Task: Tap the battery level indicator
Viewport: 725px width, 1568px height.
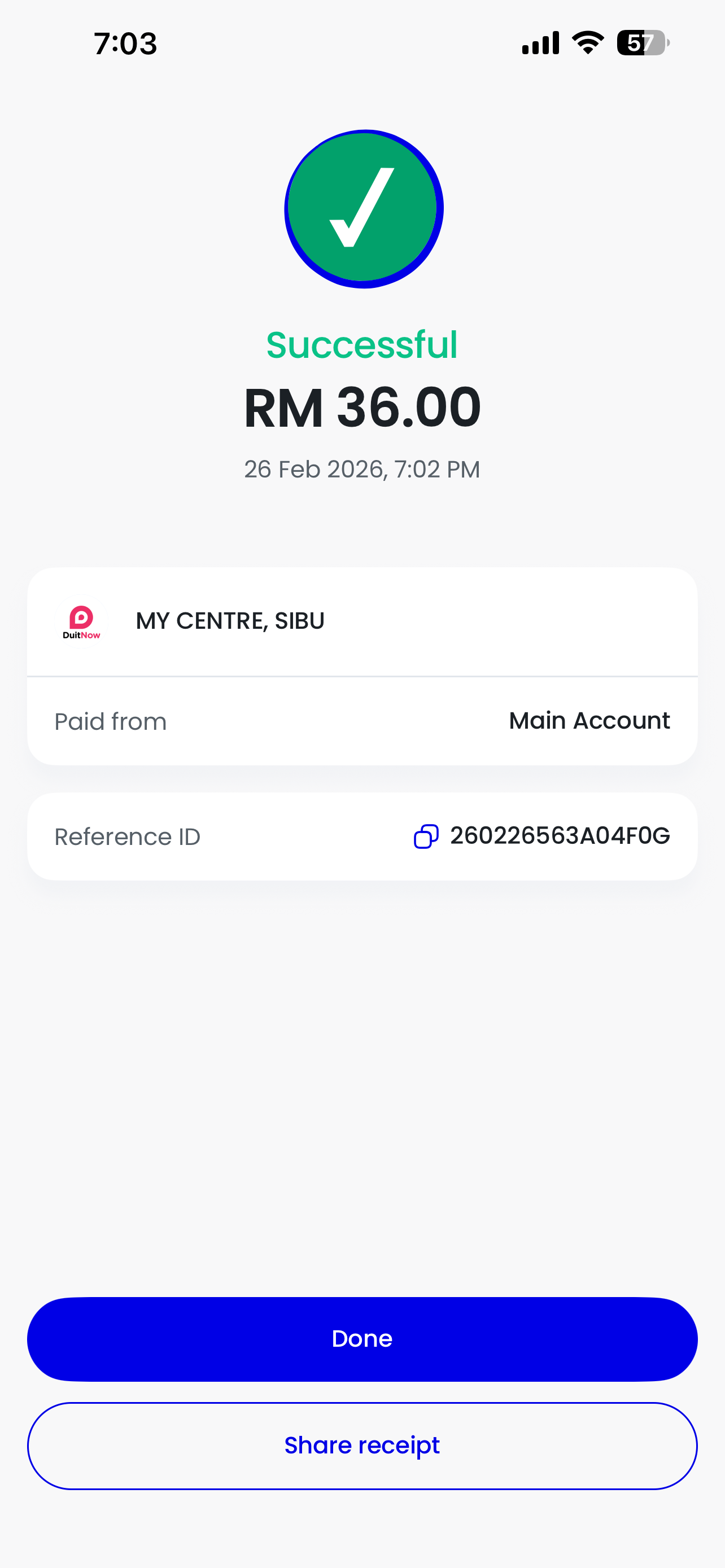Action: [643, 42]
